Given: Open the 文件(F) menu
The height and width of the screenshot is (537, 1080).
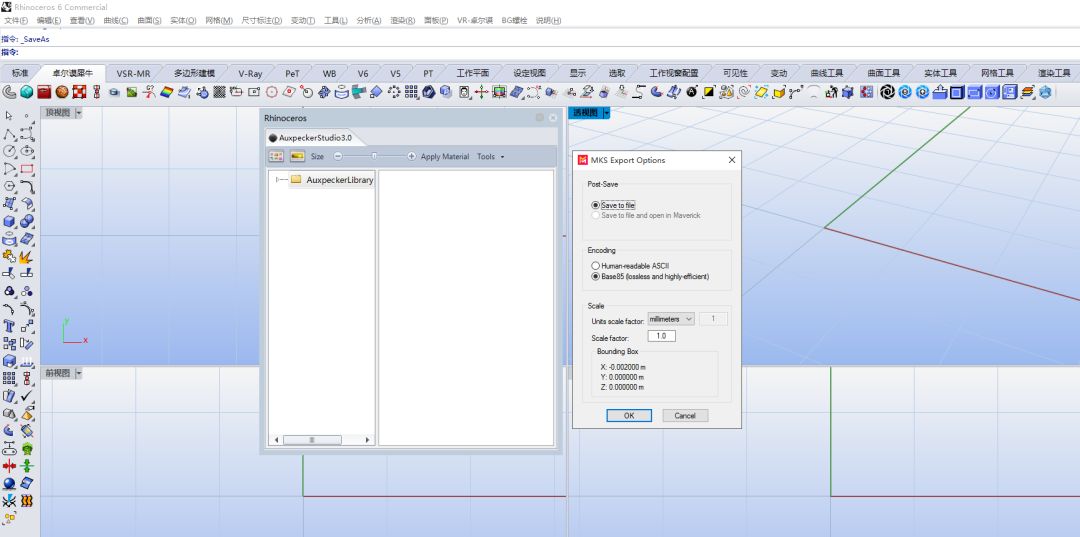Looking at the screenshot, I should click(16, 21).
